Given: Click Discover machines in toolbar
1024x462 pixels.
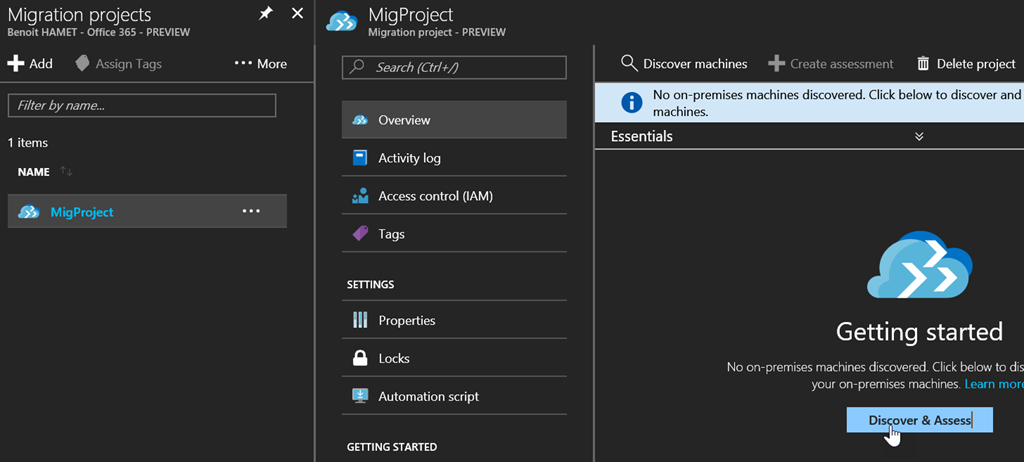Looking at the screenshot, I should tap(684, 63).
